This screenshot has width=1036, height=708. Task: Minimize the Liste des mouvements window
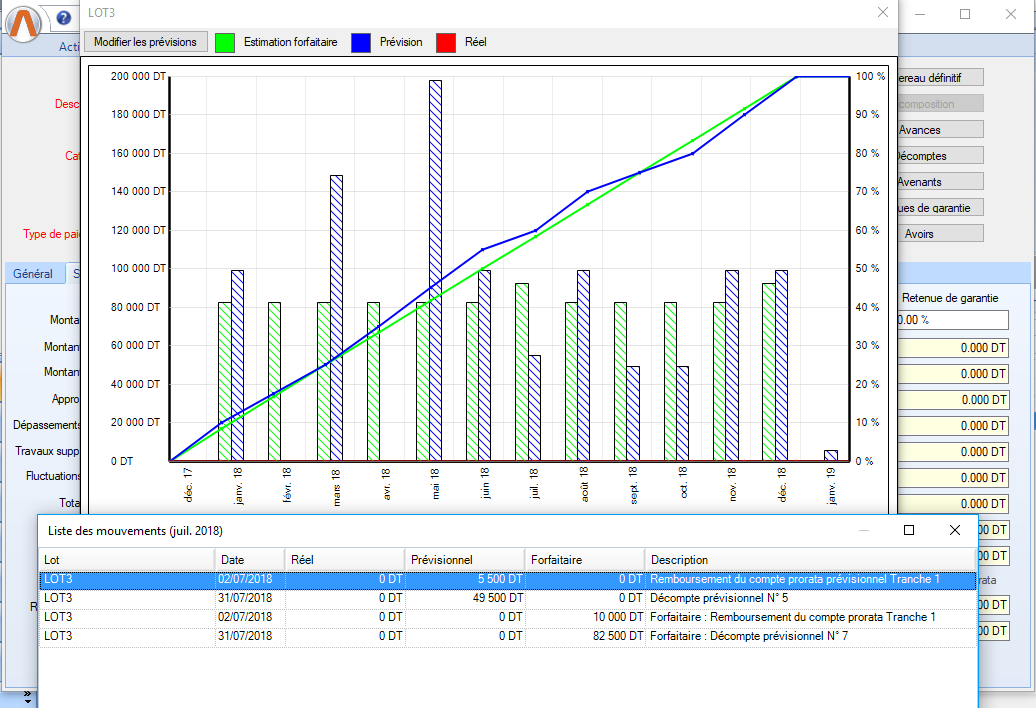pyautogui.click(x=863, y=530)
